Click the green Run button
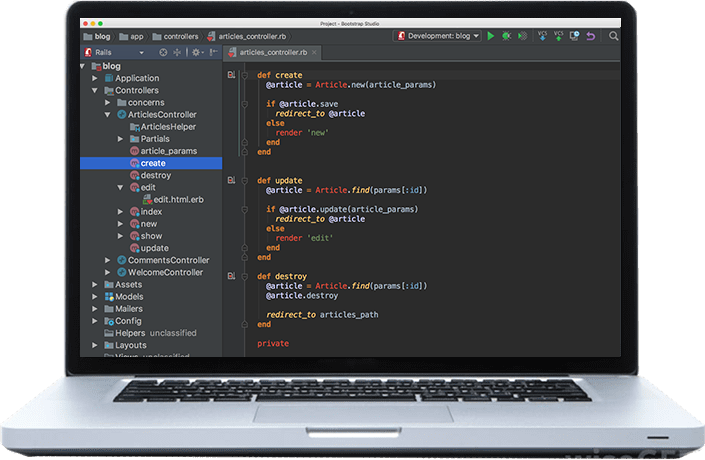Viewport: 705px width, 460px height. 491,36
